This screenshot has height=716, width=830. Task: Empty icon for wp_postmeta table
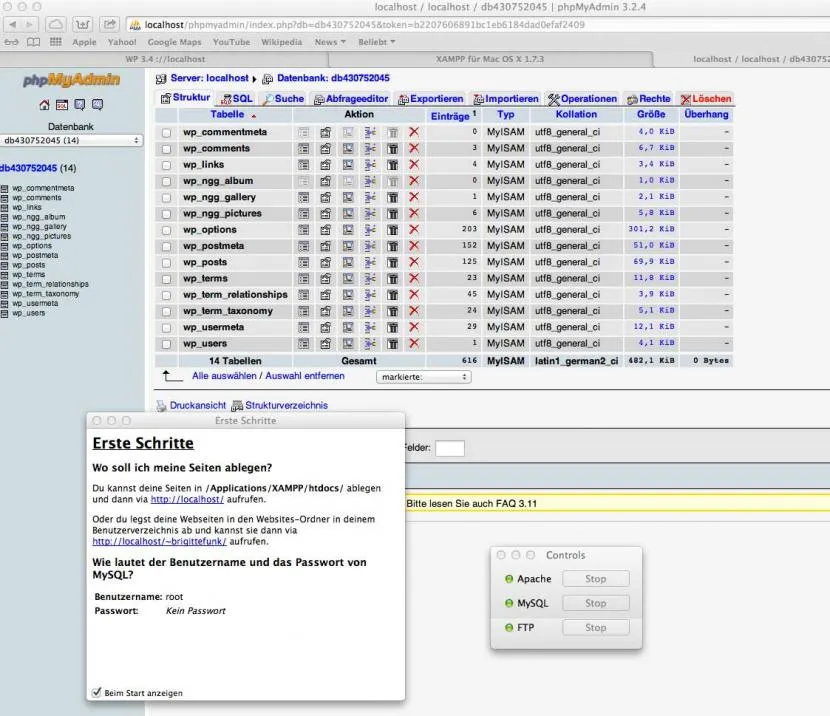coord(392,246)
